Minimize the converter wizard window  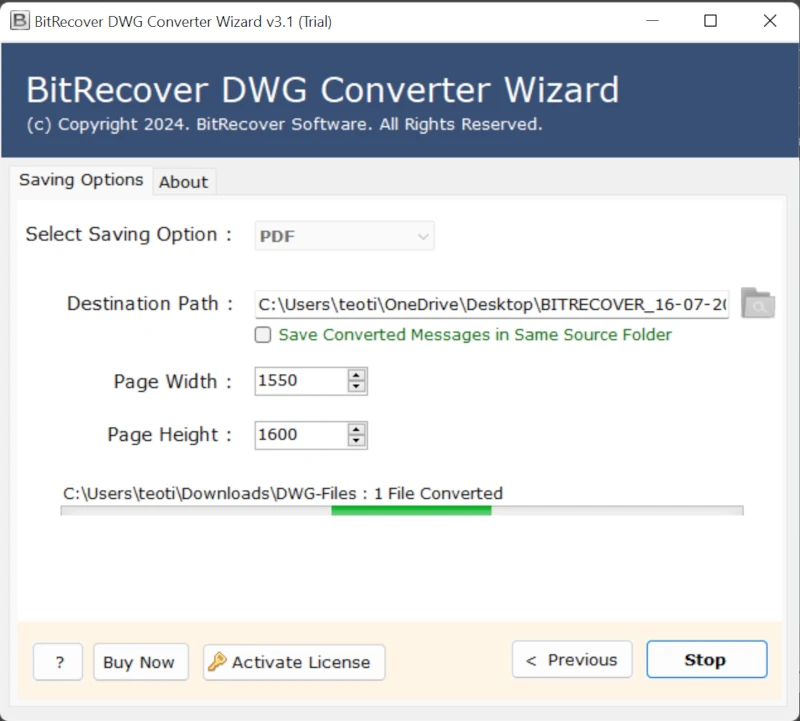click(x=652, y=21)
